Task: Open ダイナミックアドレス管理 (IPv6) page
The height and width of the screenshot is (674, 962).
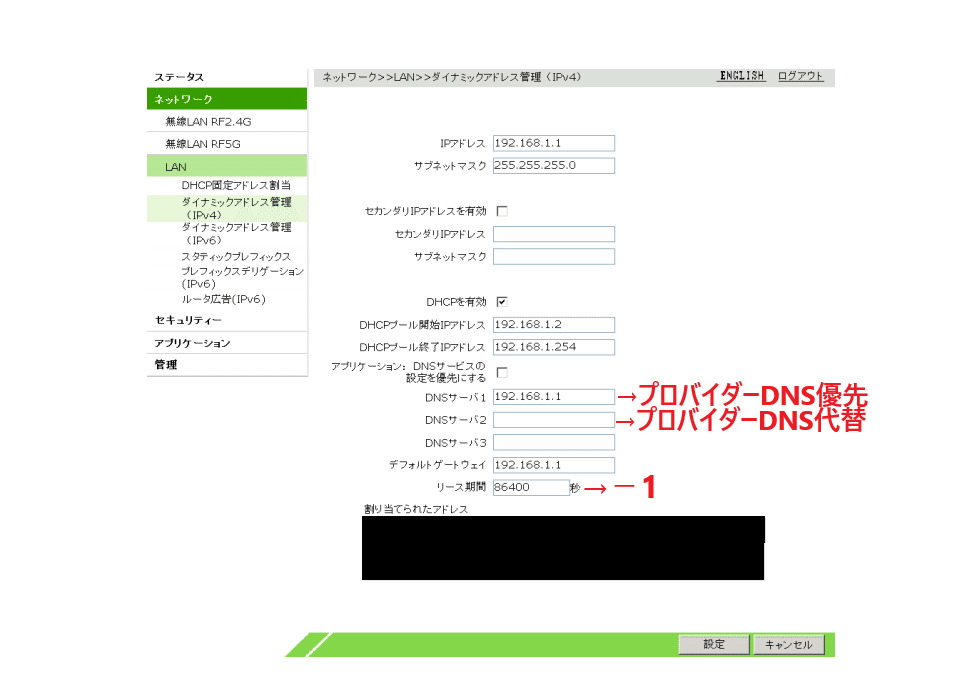Action: (236, 234)
